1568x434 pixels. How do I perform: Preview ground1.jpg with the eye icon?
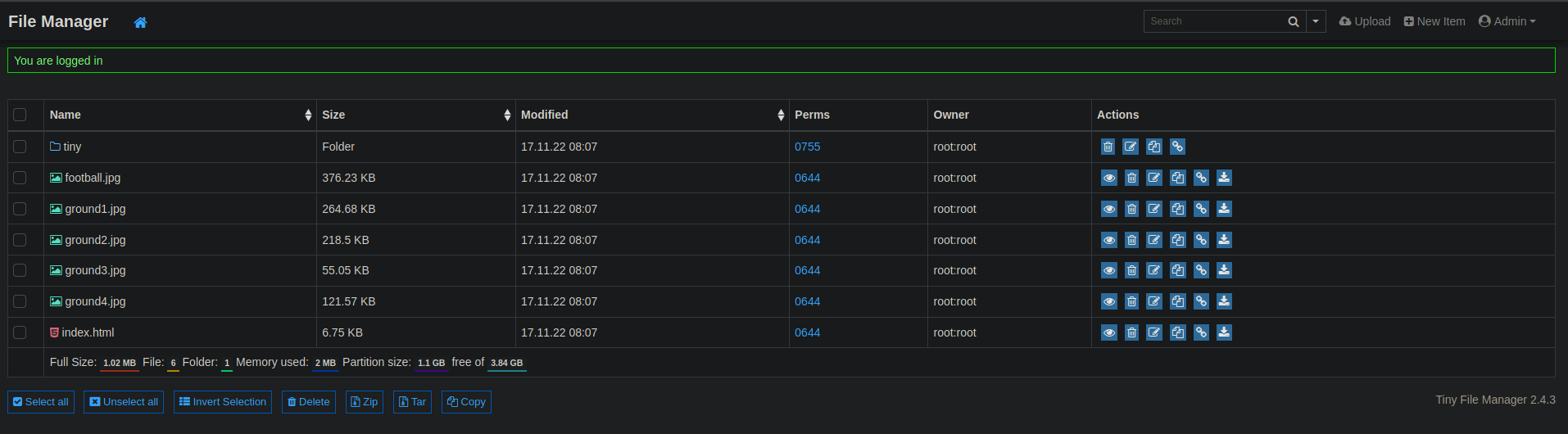click(x=1108, y=209)
